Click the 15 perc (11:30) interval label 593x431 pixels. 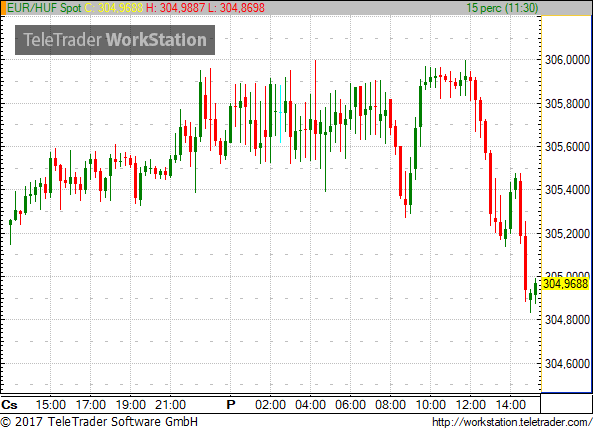point(502,8)
